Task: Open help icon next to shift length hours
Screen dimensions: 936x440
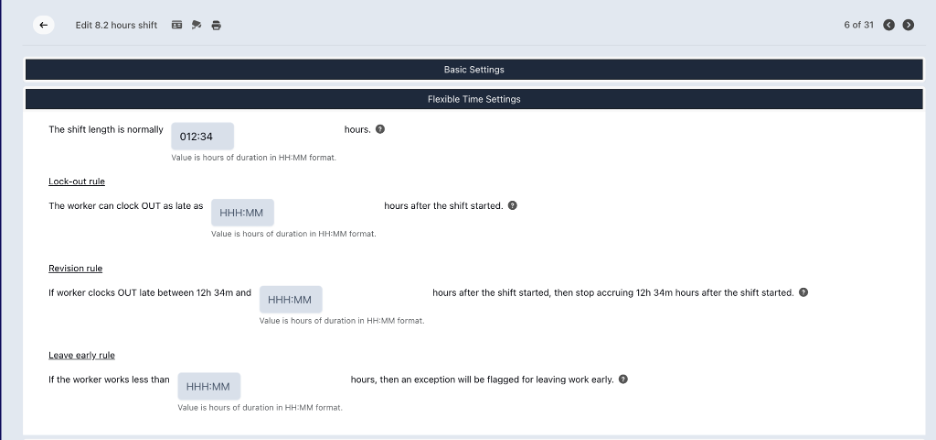Action: click(x=380, y=129)
